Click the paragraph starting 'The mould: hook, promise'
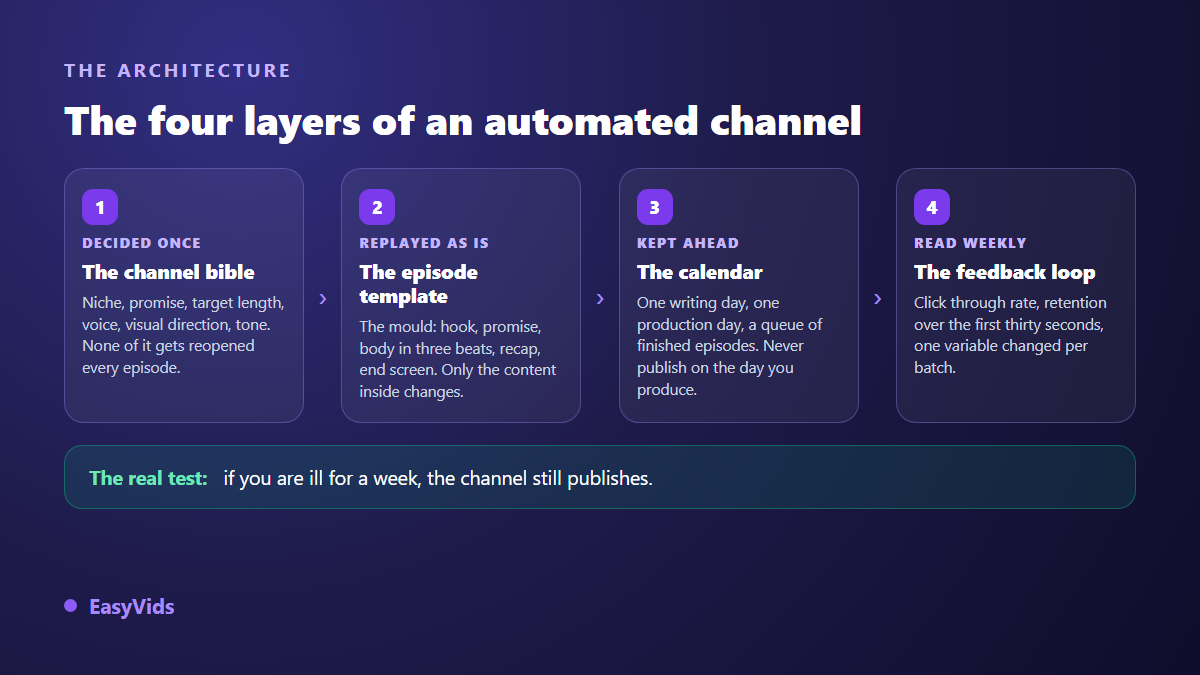The height and width of the screenshot is (675, 1200). coord(458,359)
